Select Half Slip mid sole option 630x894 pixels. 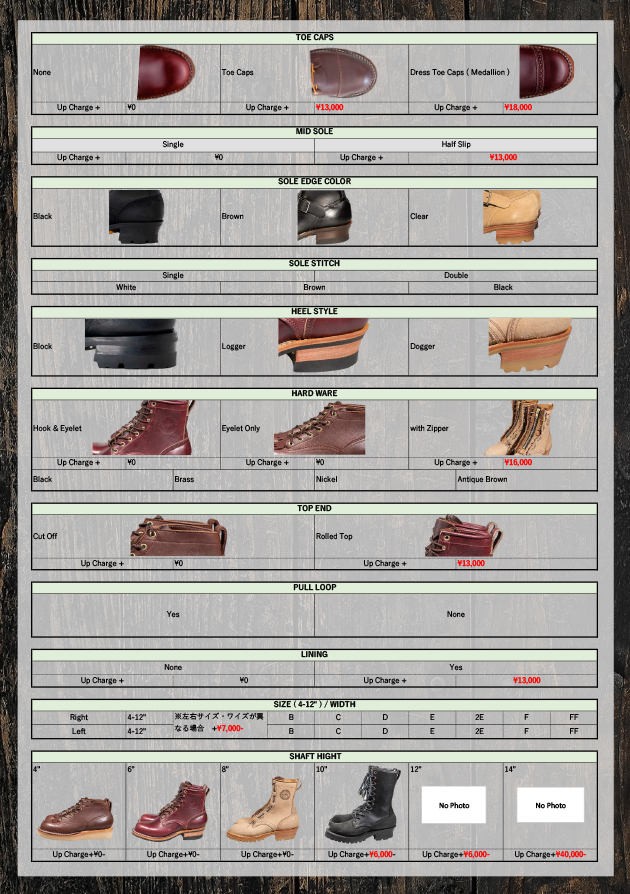click(x=456, y=144)
